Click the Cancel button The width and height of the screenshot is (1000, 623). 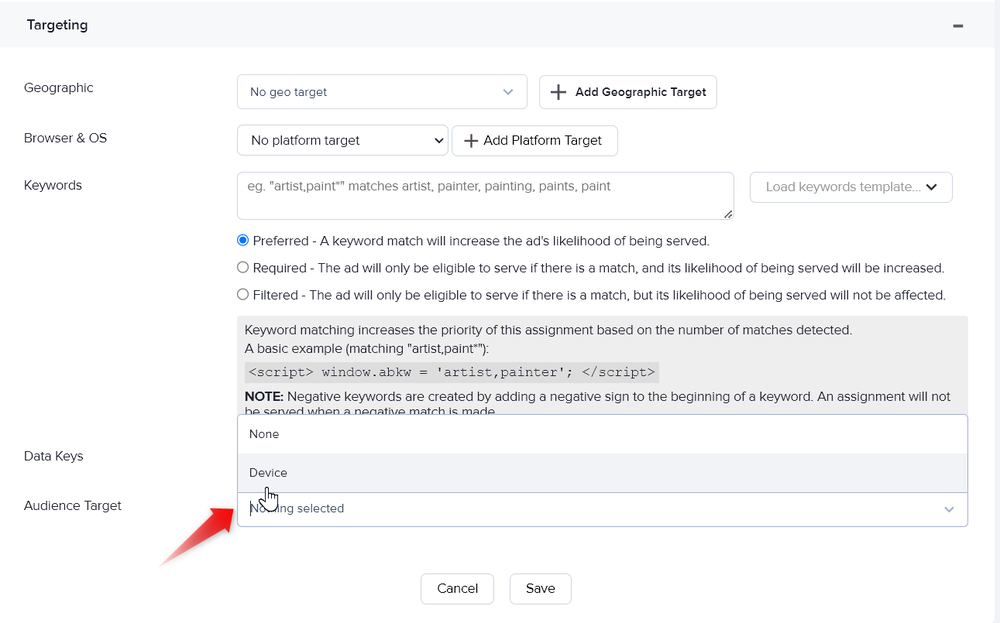point(457,589)
